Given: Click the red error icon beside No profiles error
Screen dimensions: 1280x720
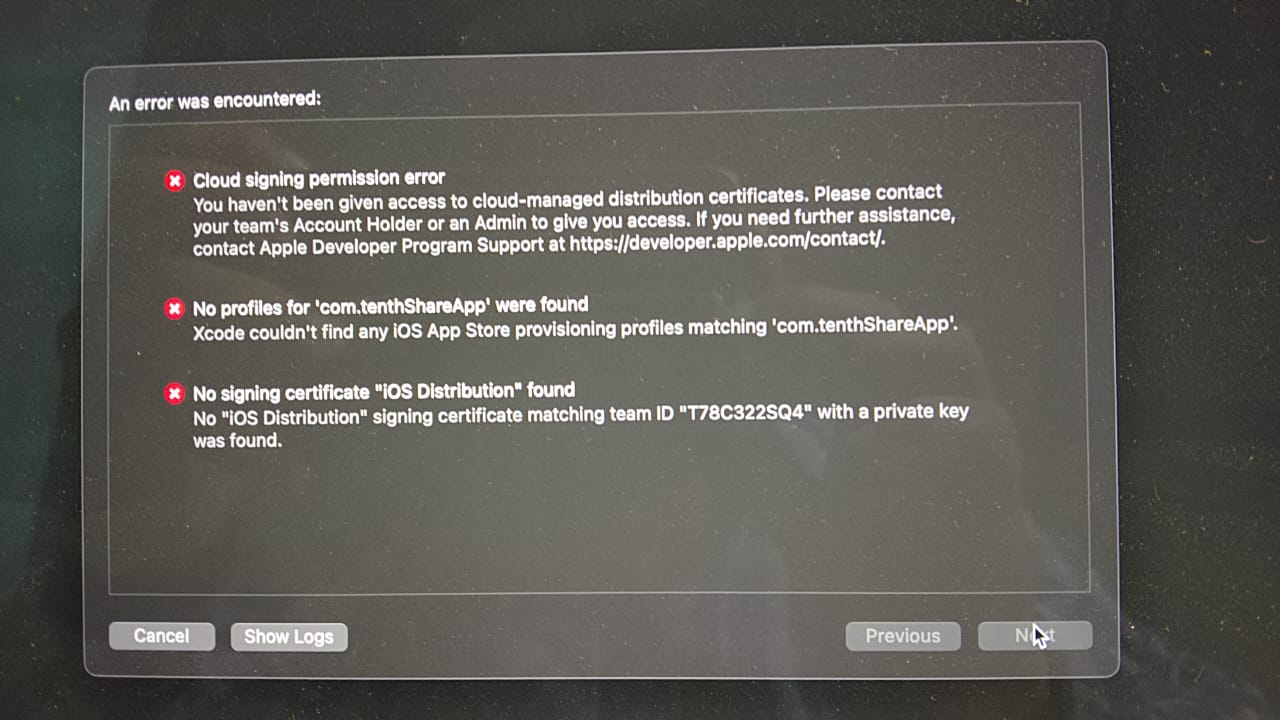Looking at the screenshot, I should (x=175, y=308).
